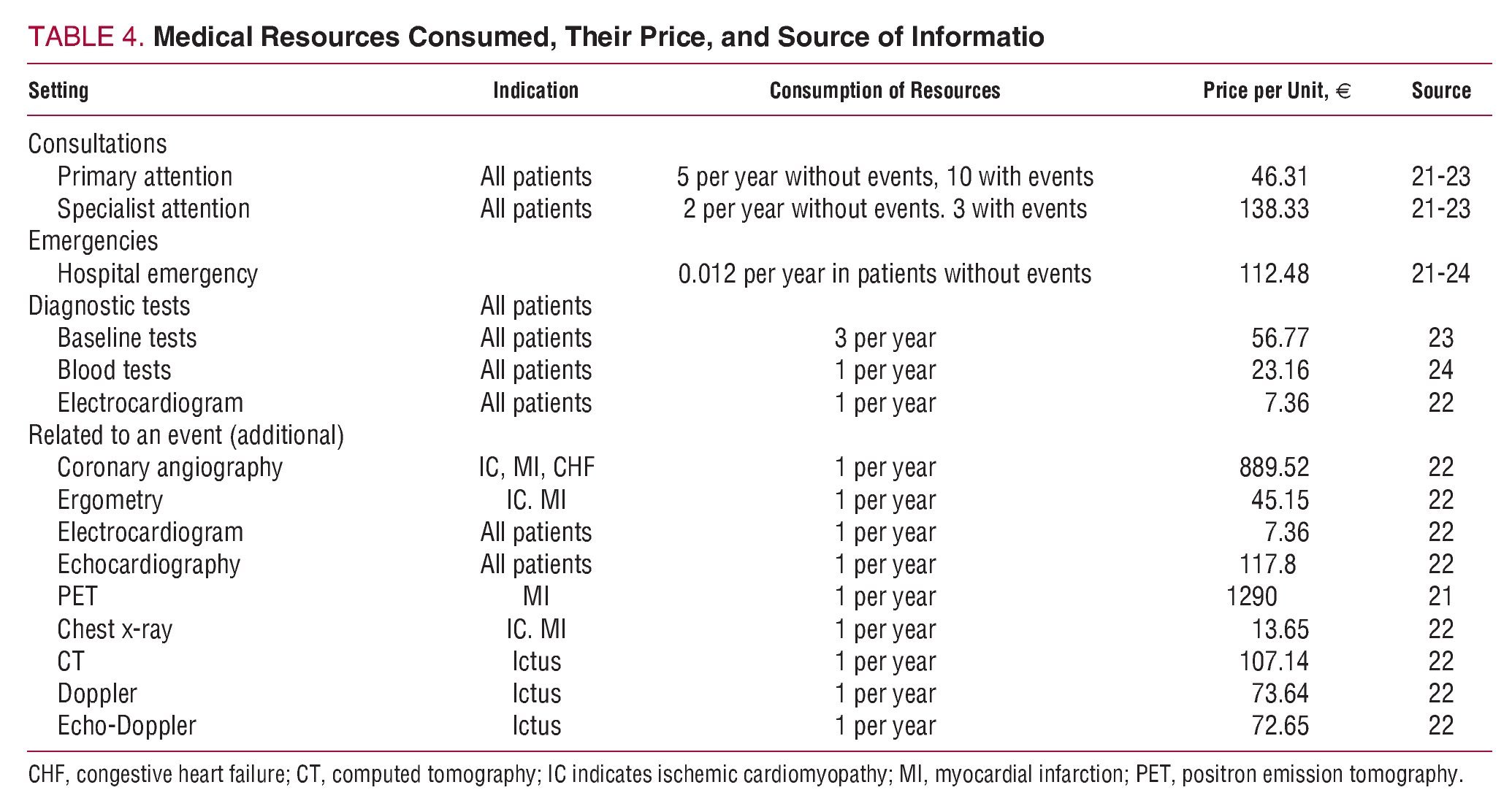This screenshot has width=1512, height=809.
Task: Click the Setting column header
Action: [58, 91]
